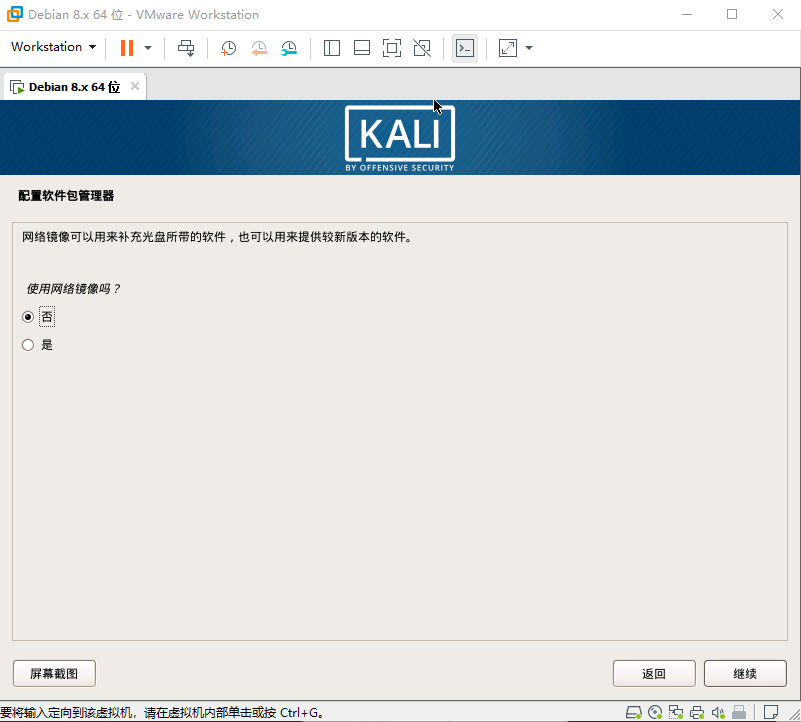Minimize the VMware Workstation window
801x722 pixels.
[x=687, y=14]
